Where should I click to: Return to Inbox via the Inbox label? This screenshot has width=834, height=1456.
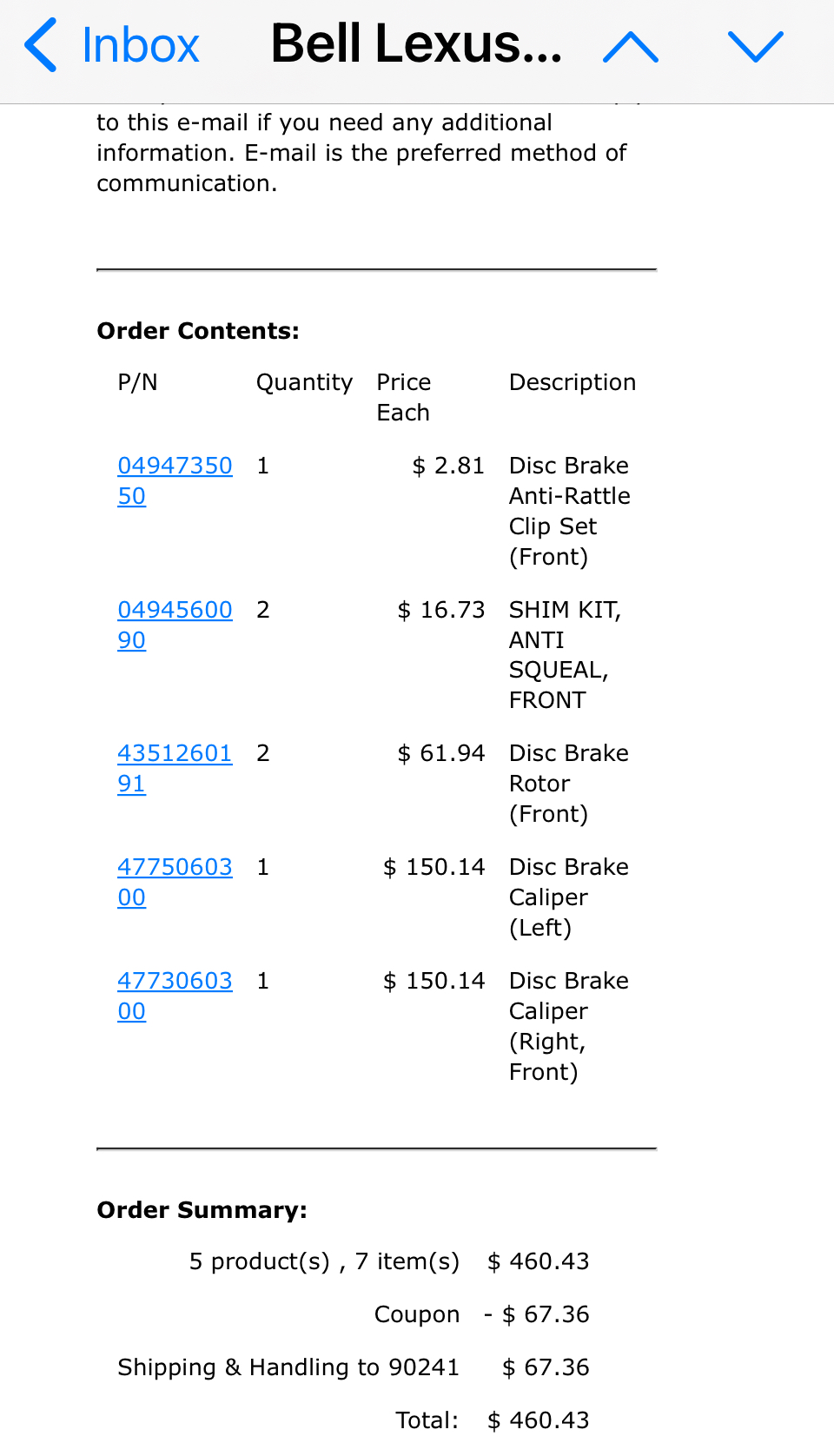[x=140, y=45]
